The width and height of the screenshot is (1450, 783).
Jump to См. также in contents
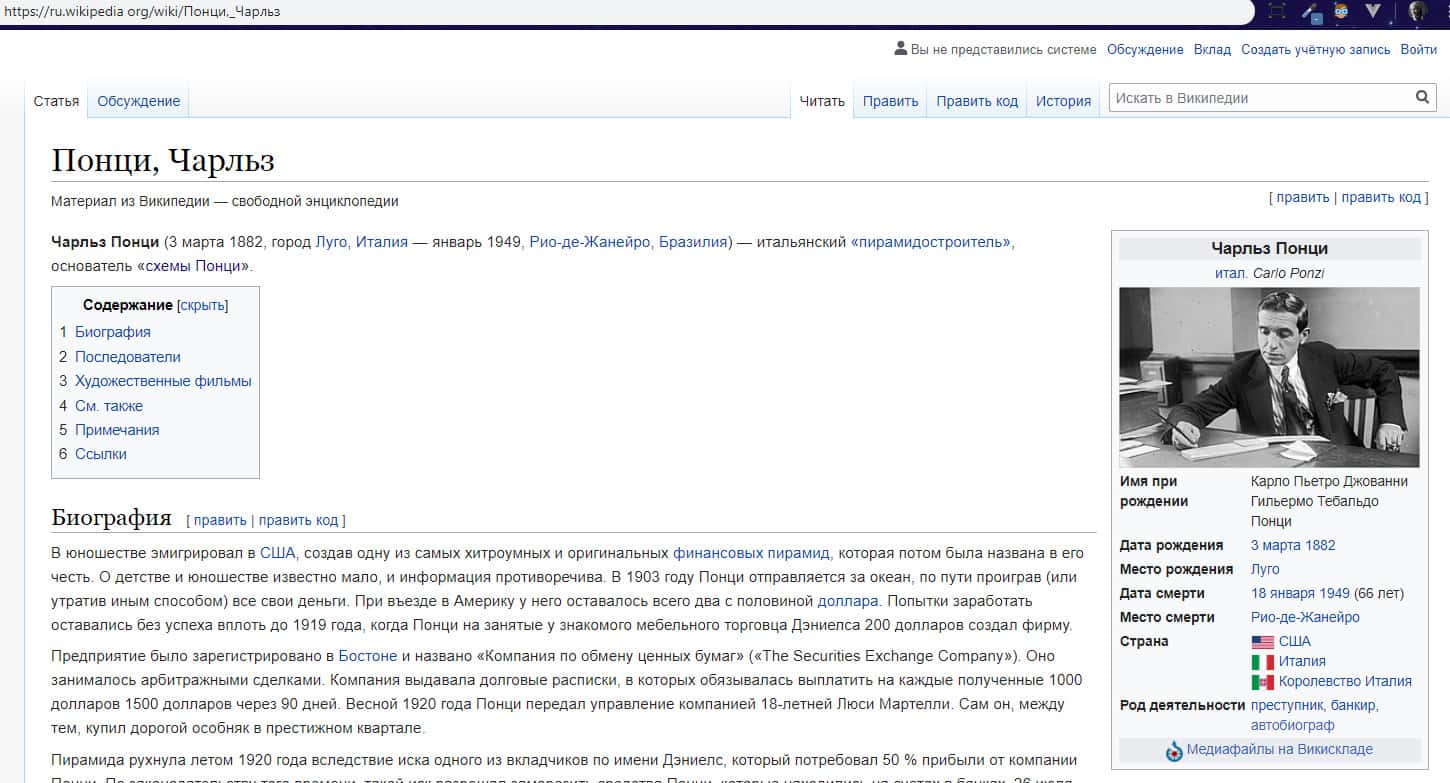pyautogui.click(x=109, y=406)
